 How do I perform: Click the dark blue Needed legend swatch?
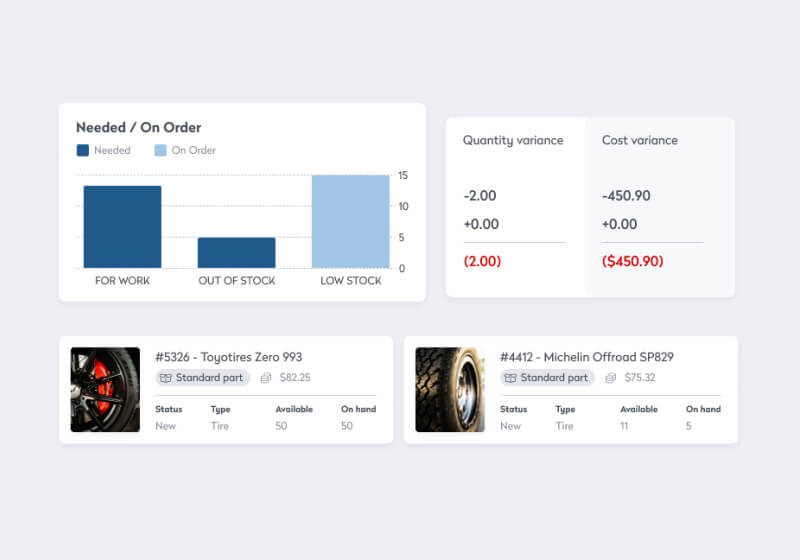coord(83,150)
